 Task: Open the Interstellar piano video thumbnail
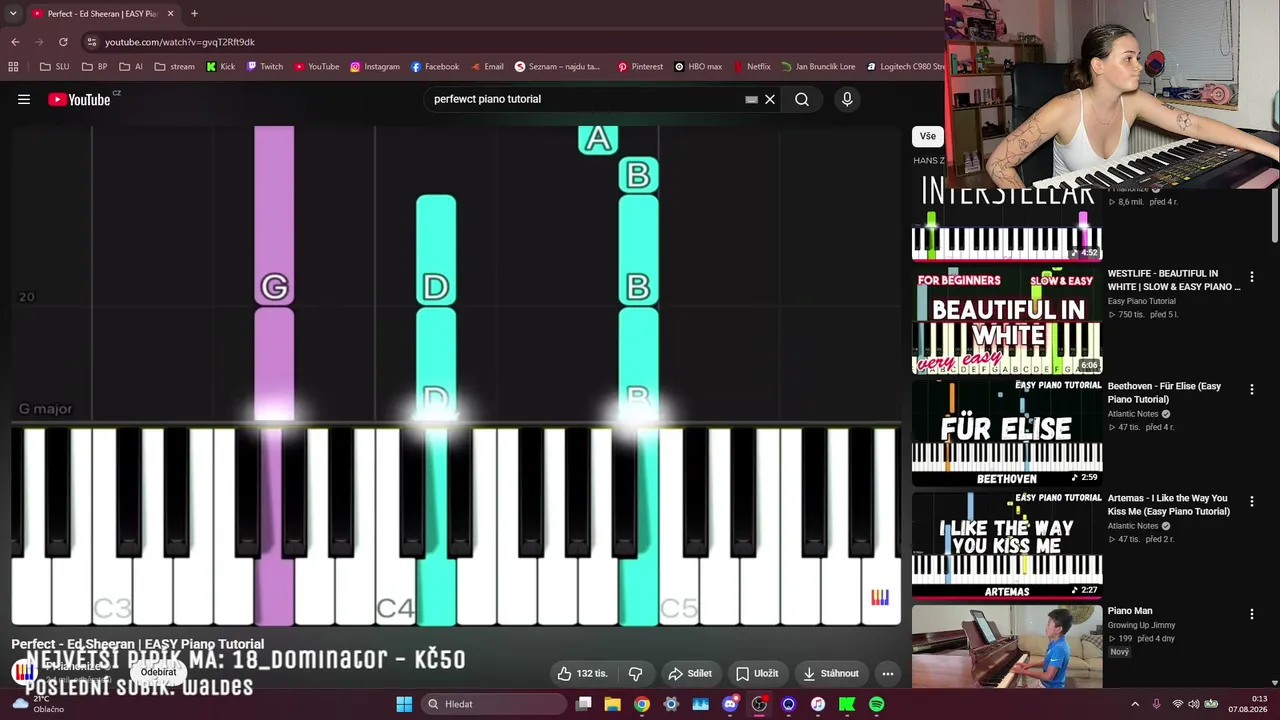tap(1007, 225)
